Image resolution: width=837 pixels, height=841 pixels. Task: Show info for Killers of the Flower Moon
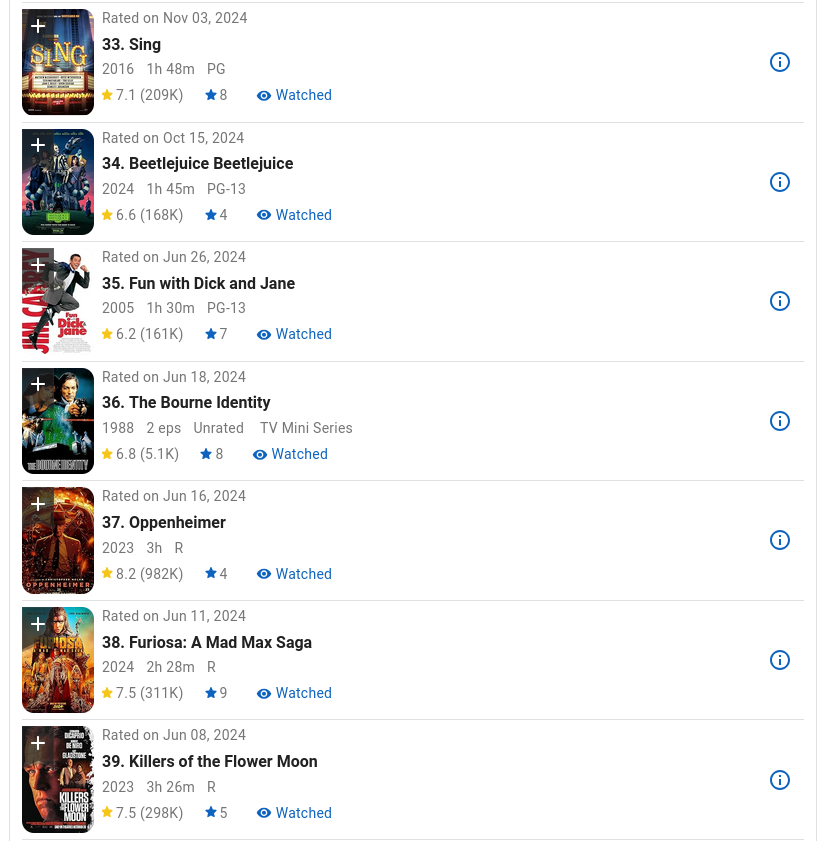(x=780, y=780)
